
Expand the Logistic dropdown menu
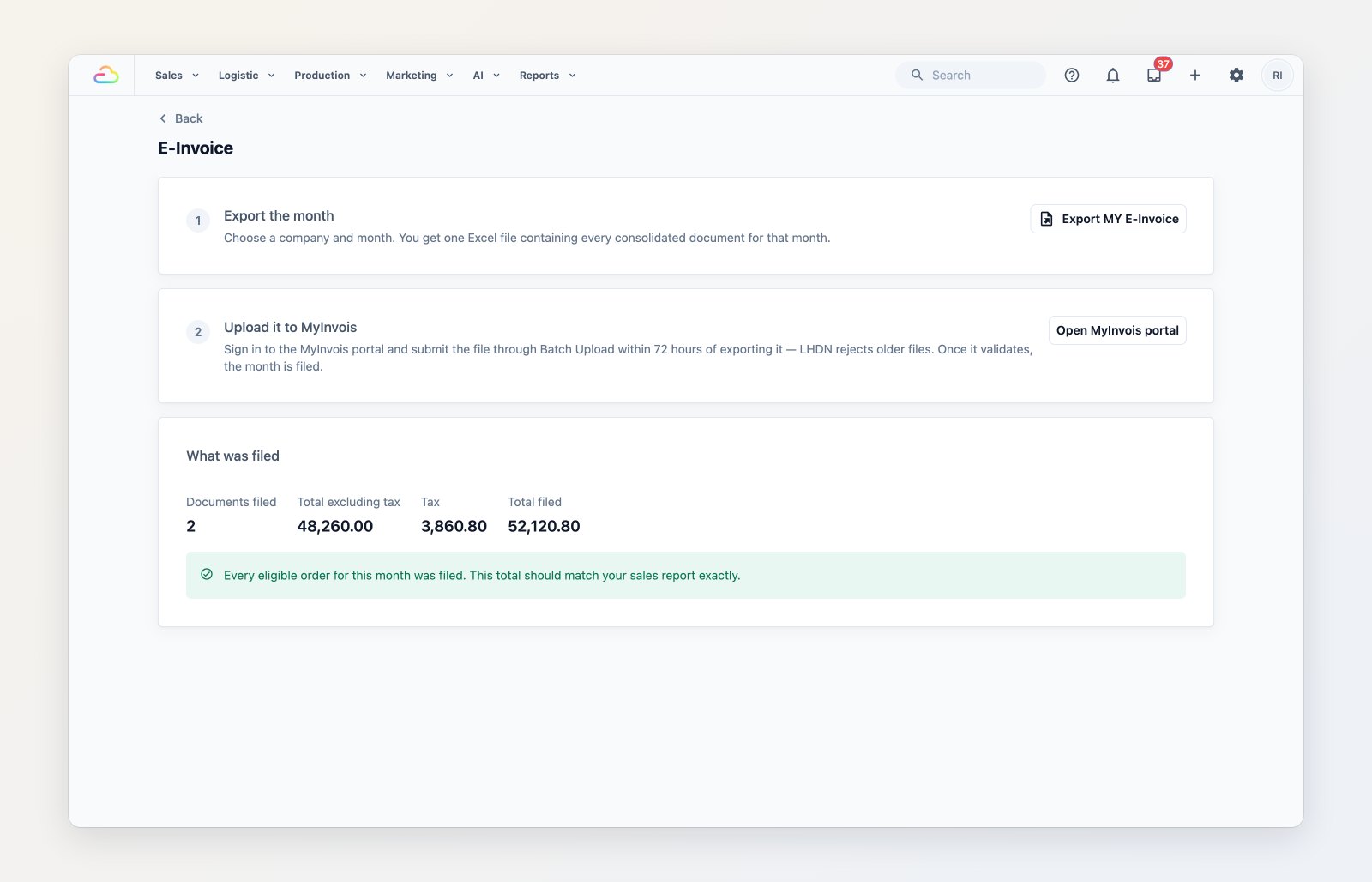(x=246, y=76)
